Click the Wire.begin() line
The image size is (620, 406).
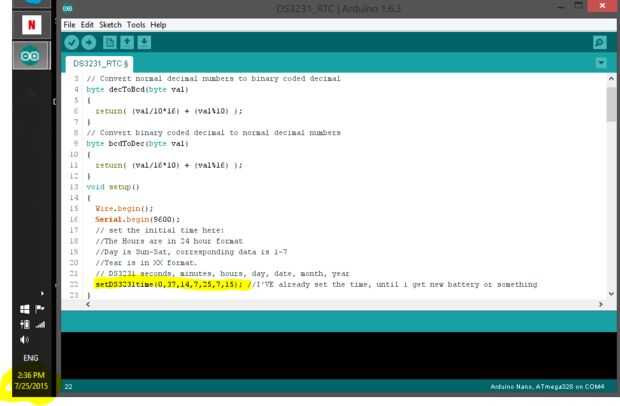click(124, 208)
